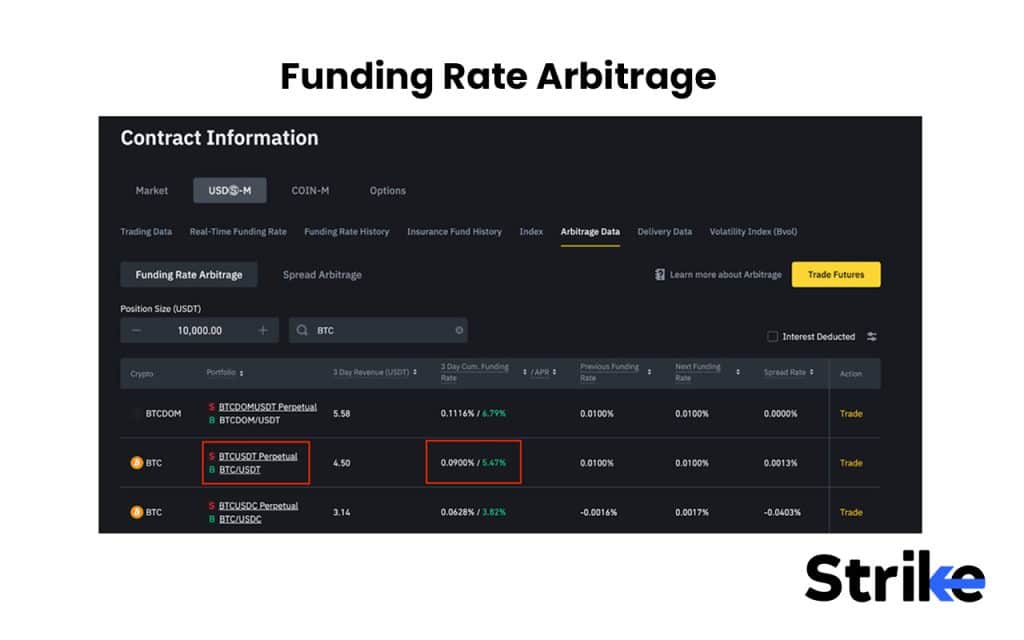Decrease position size with the minus icon
The width and height of the screenshot is (1024, 640).
tap(136, 329)
